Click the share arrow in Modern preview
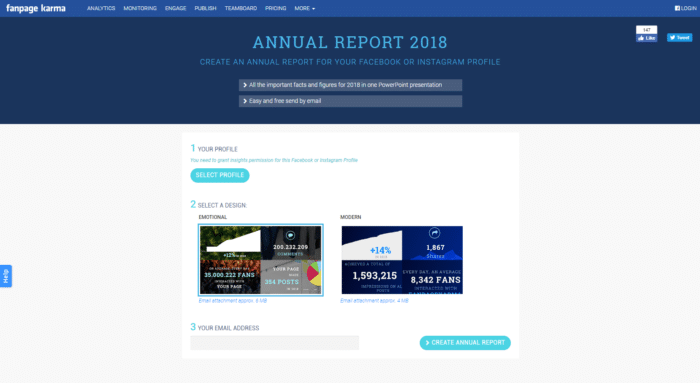The width and height of the screenshot is (700, 383). (x=434, y=233)
